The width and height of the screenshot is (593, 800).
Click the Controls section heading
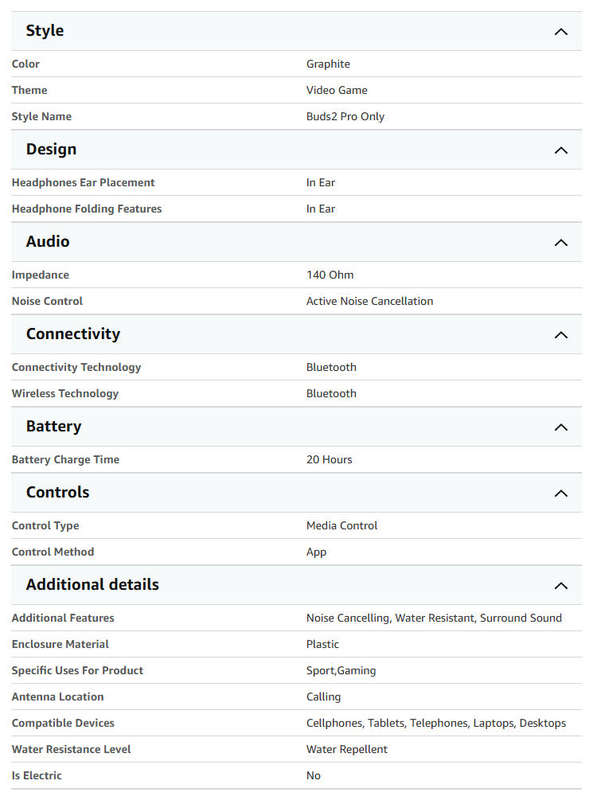(x=58, y=492)
